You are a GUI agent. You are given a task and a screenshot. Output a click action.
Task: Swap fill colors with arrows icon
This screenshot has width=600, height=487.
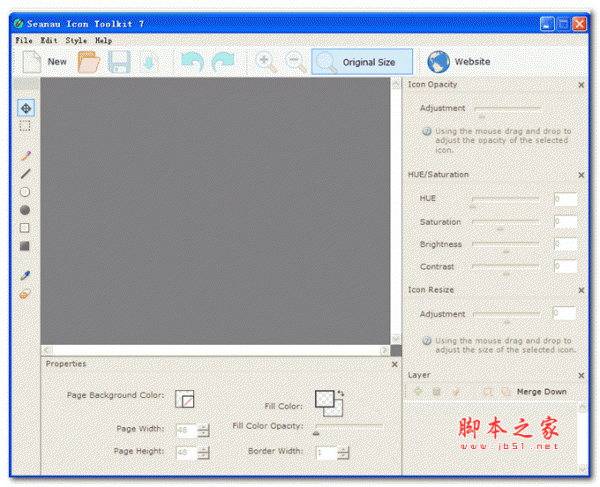click(x=341, y=393)
